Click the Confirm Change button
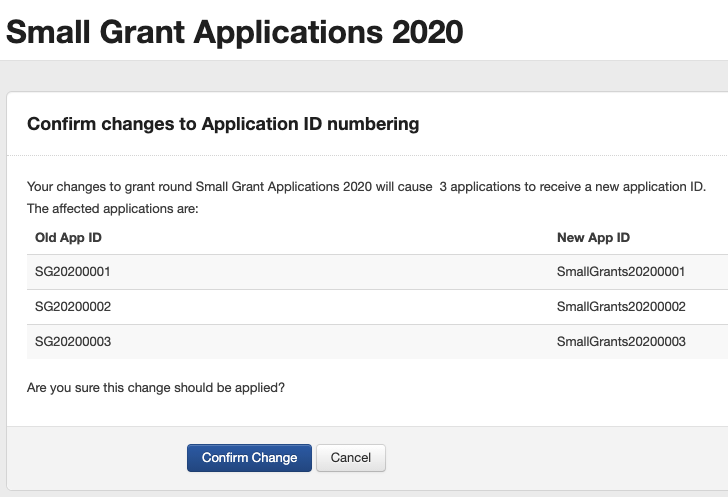 click(249, 458)
